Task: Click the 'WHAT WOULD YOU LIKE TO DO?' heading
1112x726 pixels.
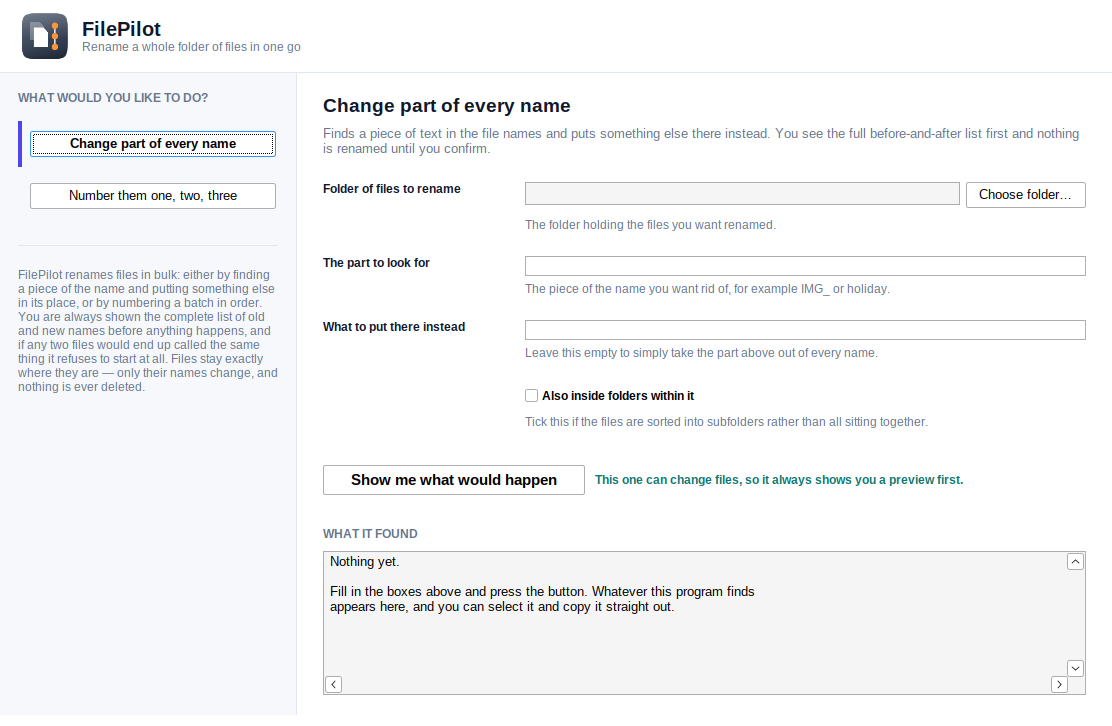Action: coord(113,98)
